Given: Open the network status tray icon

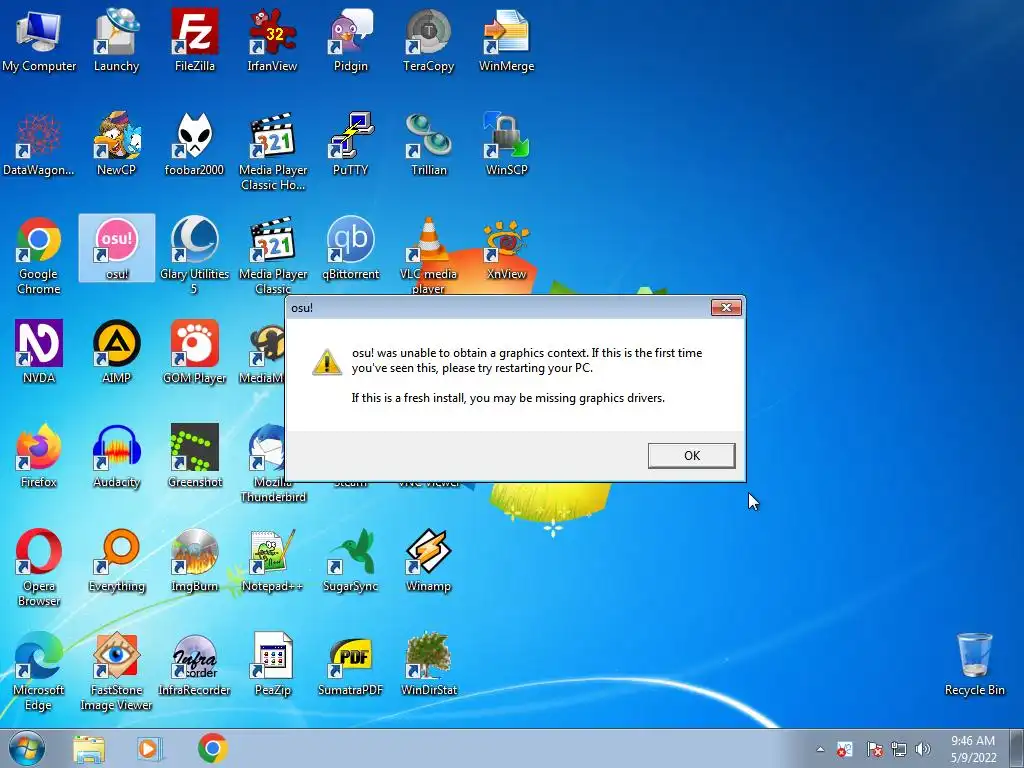Looking at the screenshot, I should [899, 750].
